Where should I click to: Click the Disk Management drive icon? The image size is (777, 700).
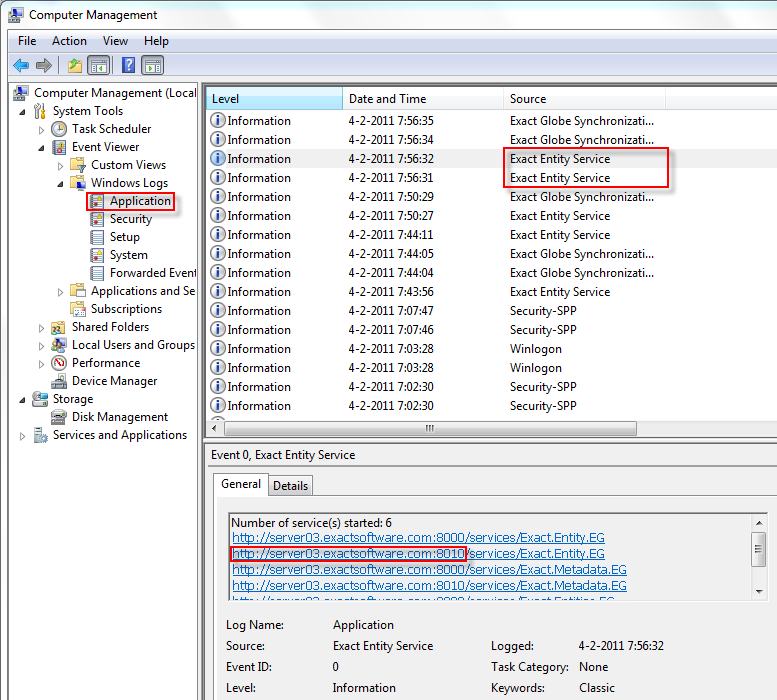59,417
